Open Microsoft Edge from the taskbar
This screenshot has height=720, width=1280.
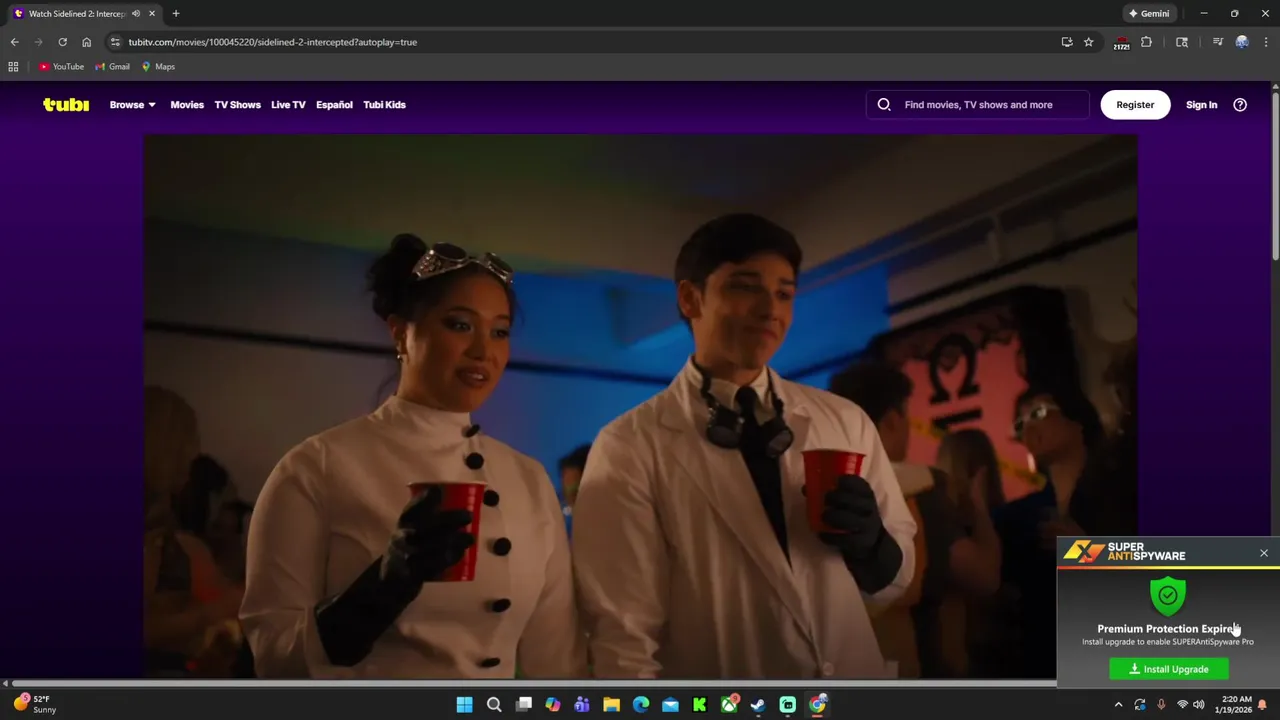(641, 705)
